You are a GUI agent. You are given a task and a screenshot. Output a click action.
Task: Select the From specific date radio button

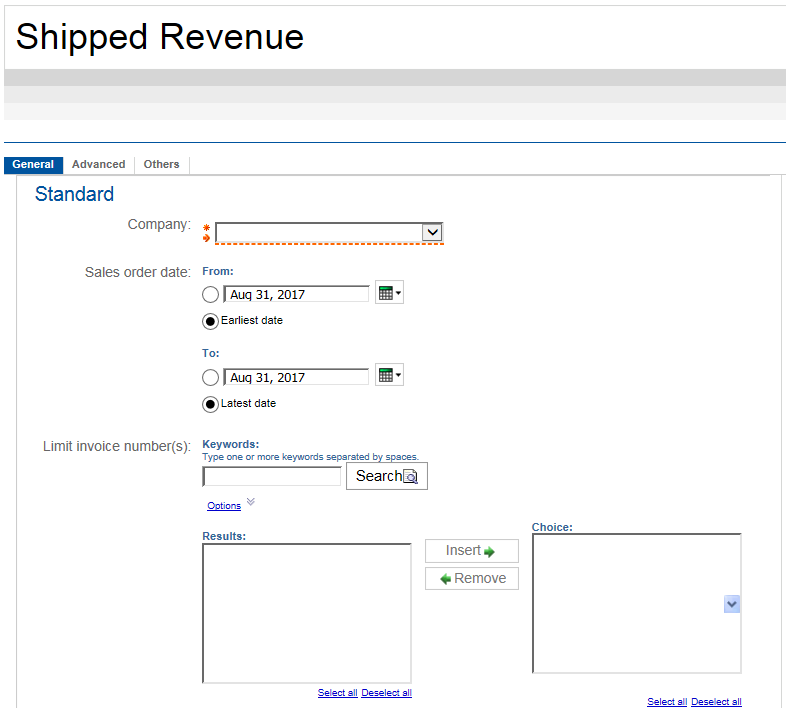[210, 295]
